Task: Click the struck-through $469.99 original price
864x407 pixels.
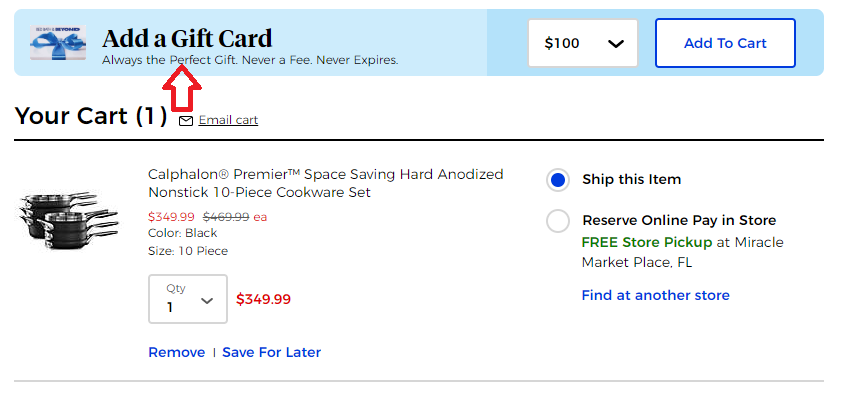Action: pyautogui.click(x=226, y=216)
